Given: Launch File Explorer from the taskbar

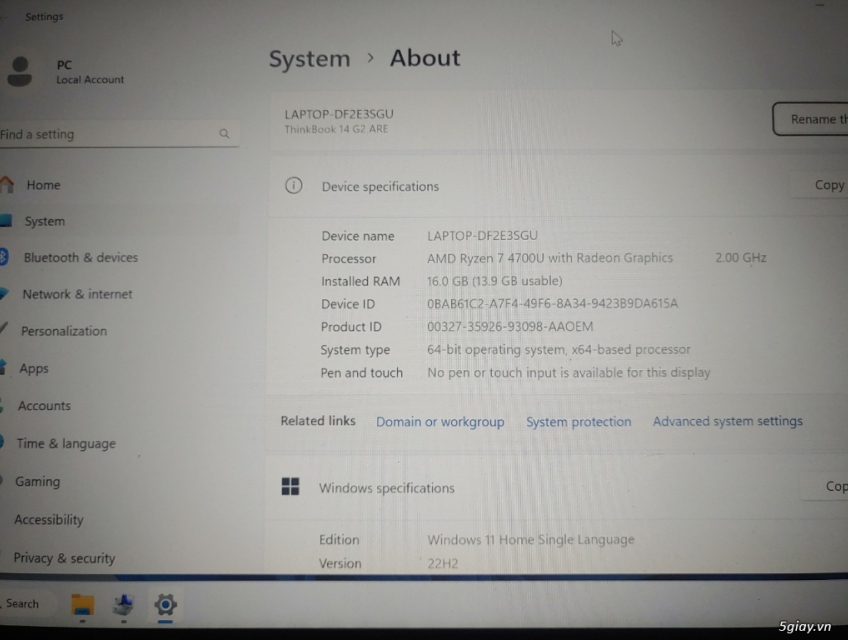Looking at the screenshot, I should [x=82, y=604].
